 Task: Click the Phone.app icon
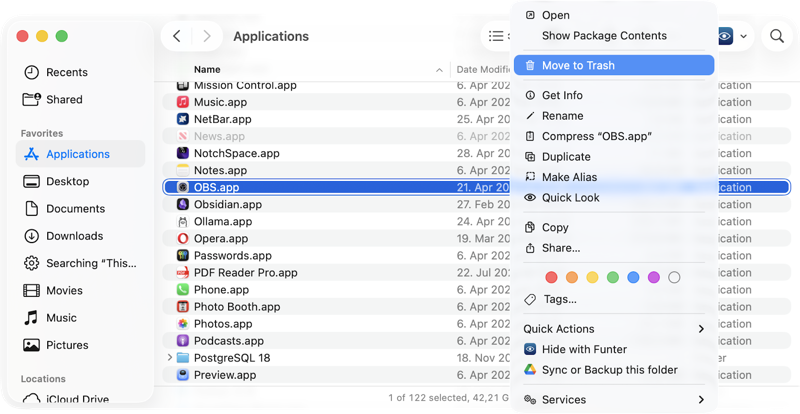point(183,289)
